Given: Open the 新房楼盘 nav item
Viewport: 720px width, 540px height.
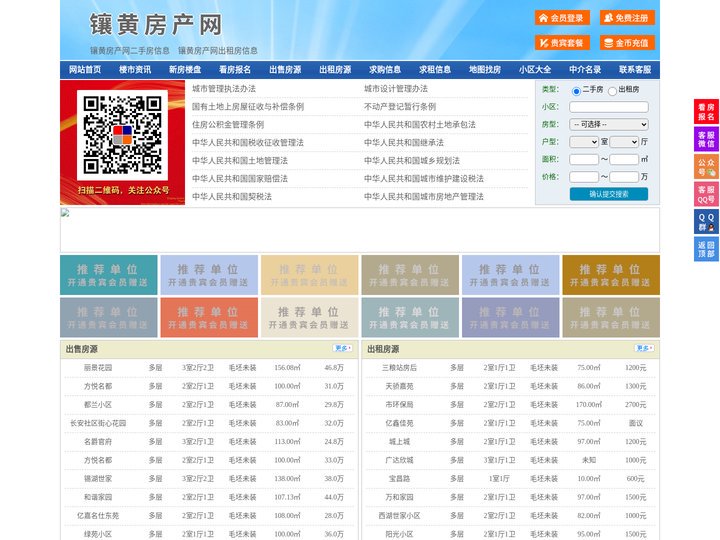Looking at the screenshot, I should coord(185,70).
